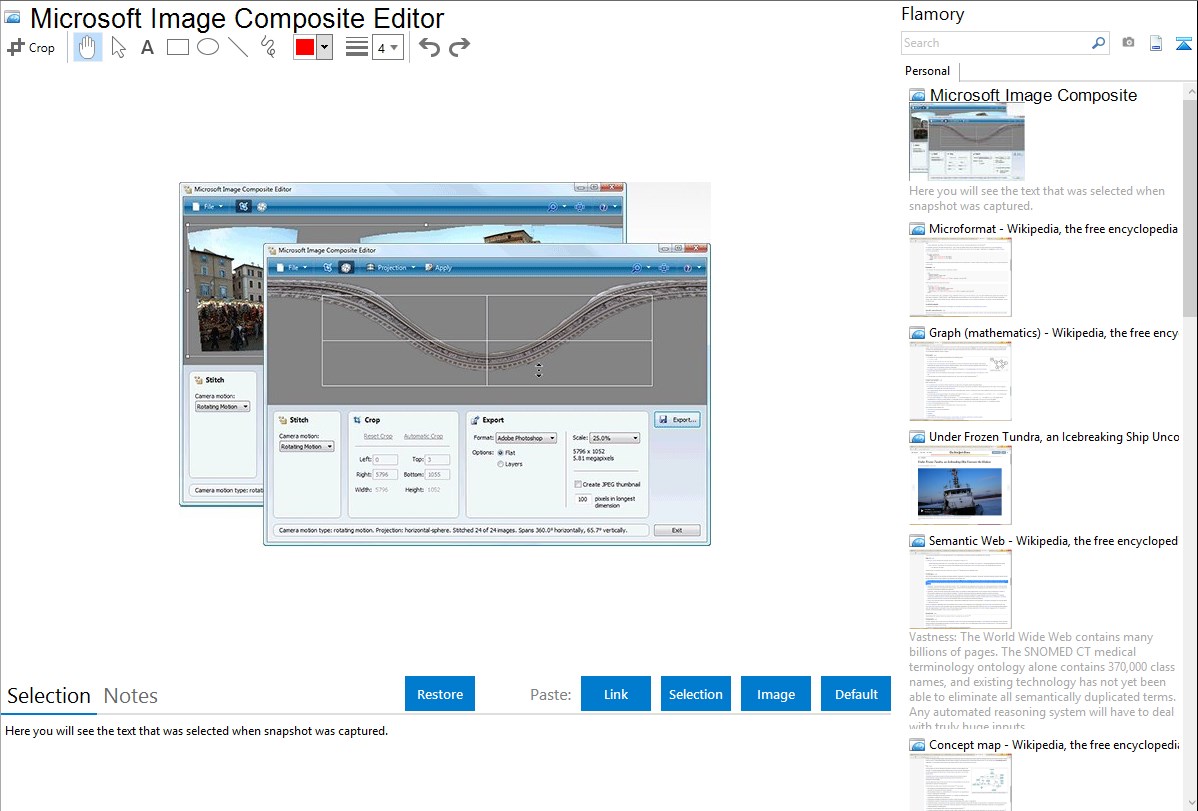Paste as Link
Screen dimensions: 1198x811
click(616, 694)
